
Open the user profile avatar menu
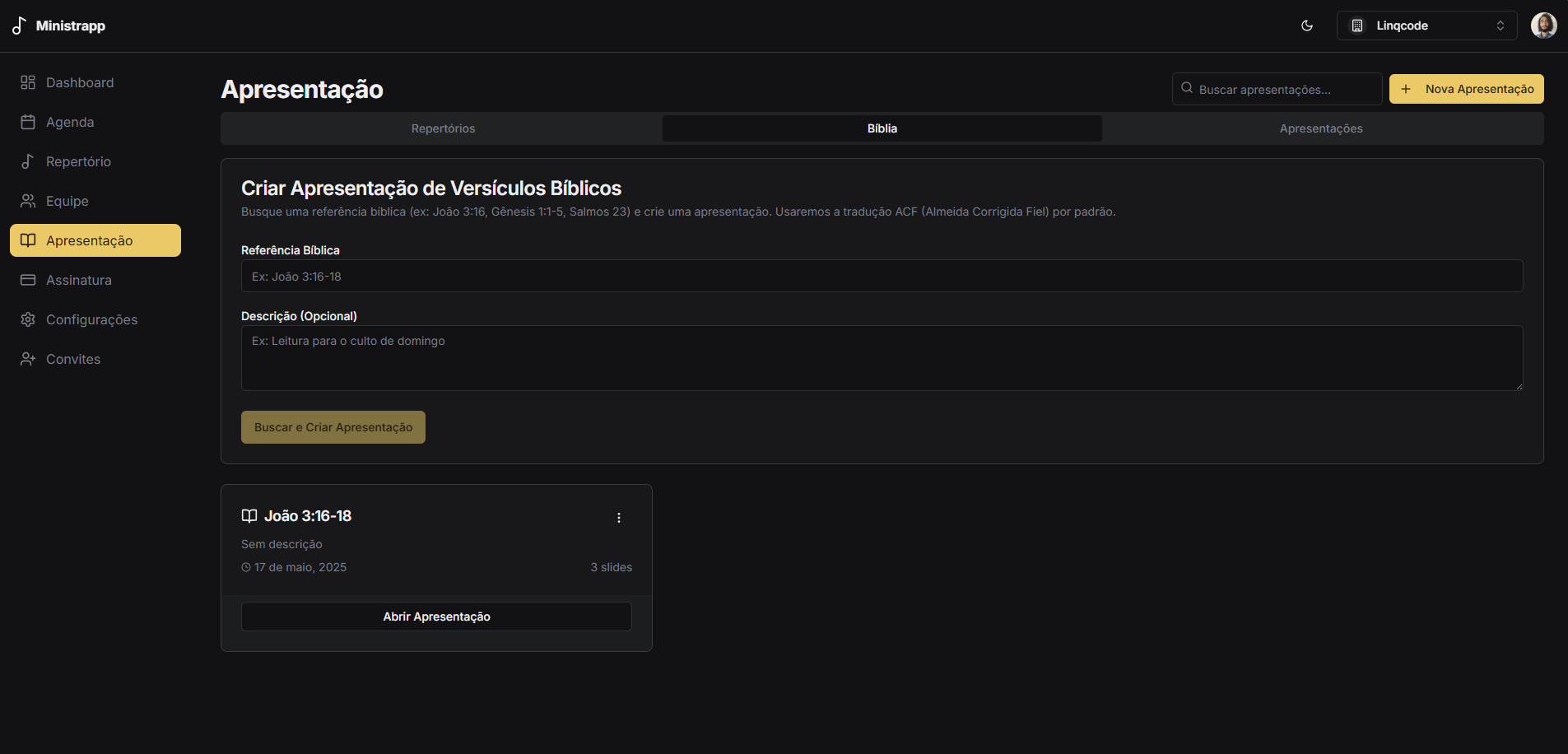pyautogui.click(x=1543, y=26)
